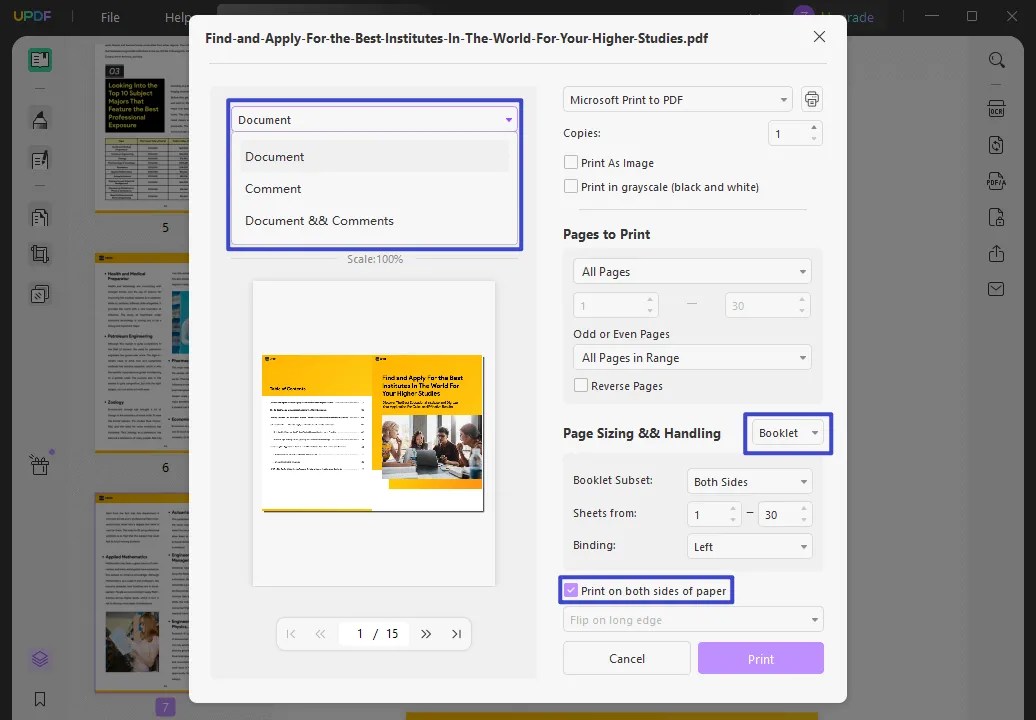Check Print in grayscale option

click(x=571, y=186)
